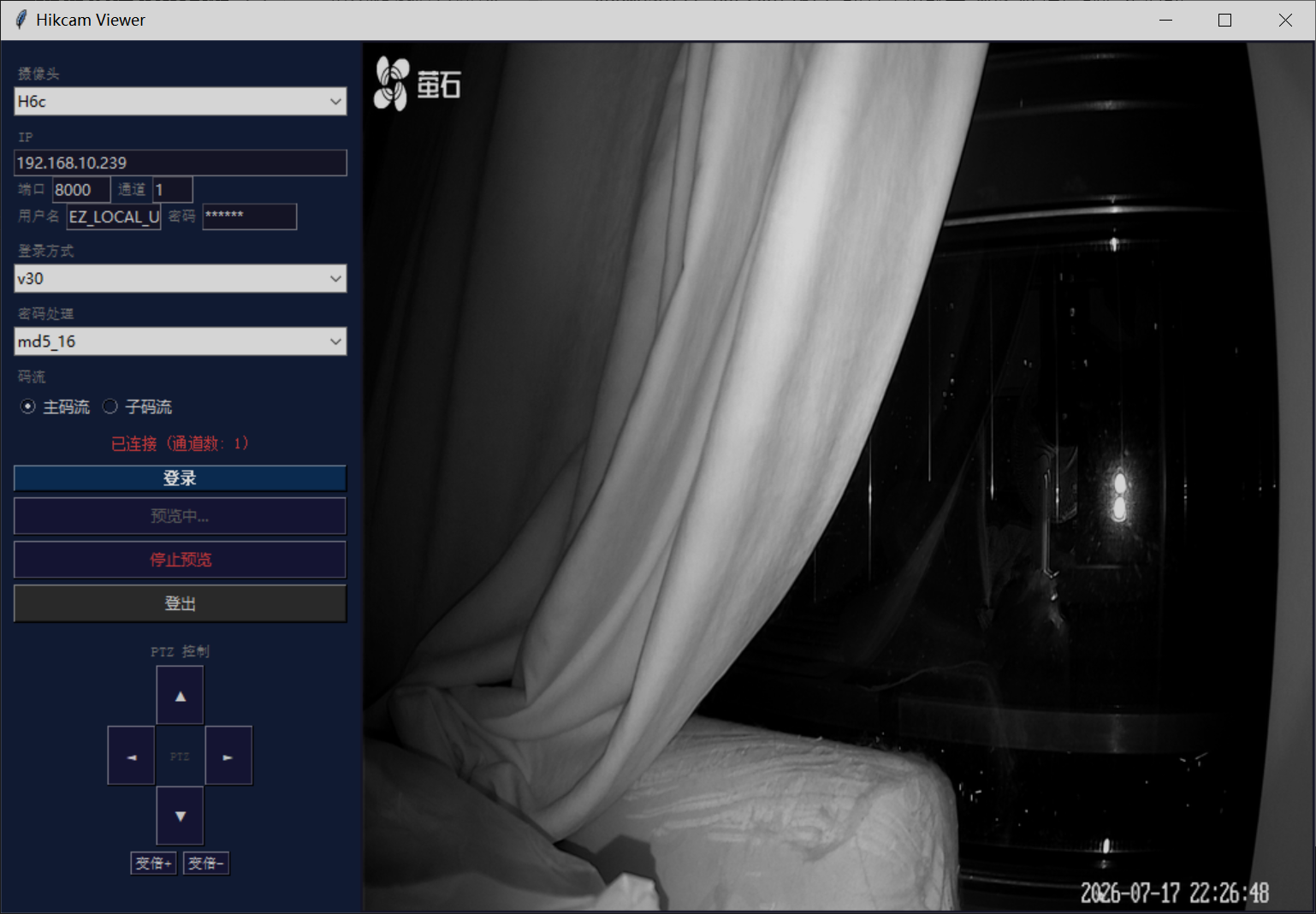Select the 主码流 main stream radio
The height and width of the screenshot is (914, 1316).
(28, 407)
